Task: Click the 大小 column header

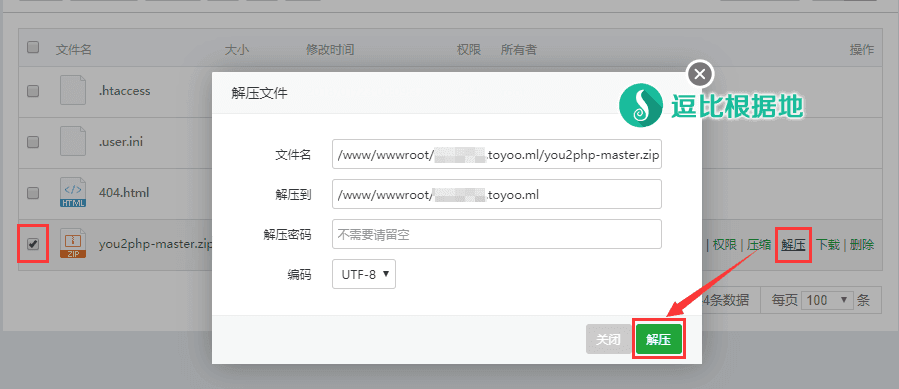Action: [237, 50]
